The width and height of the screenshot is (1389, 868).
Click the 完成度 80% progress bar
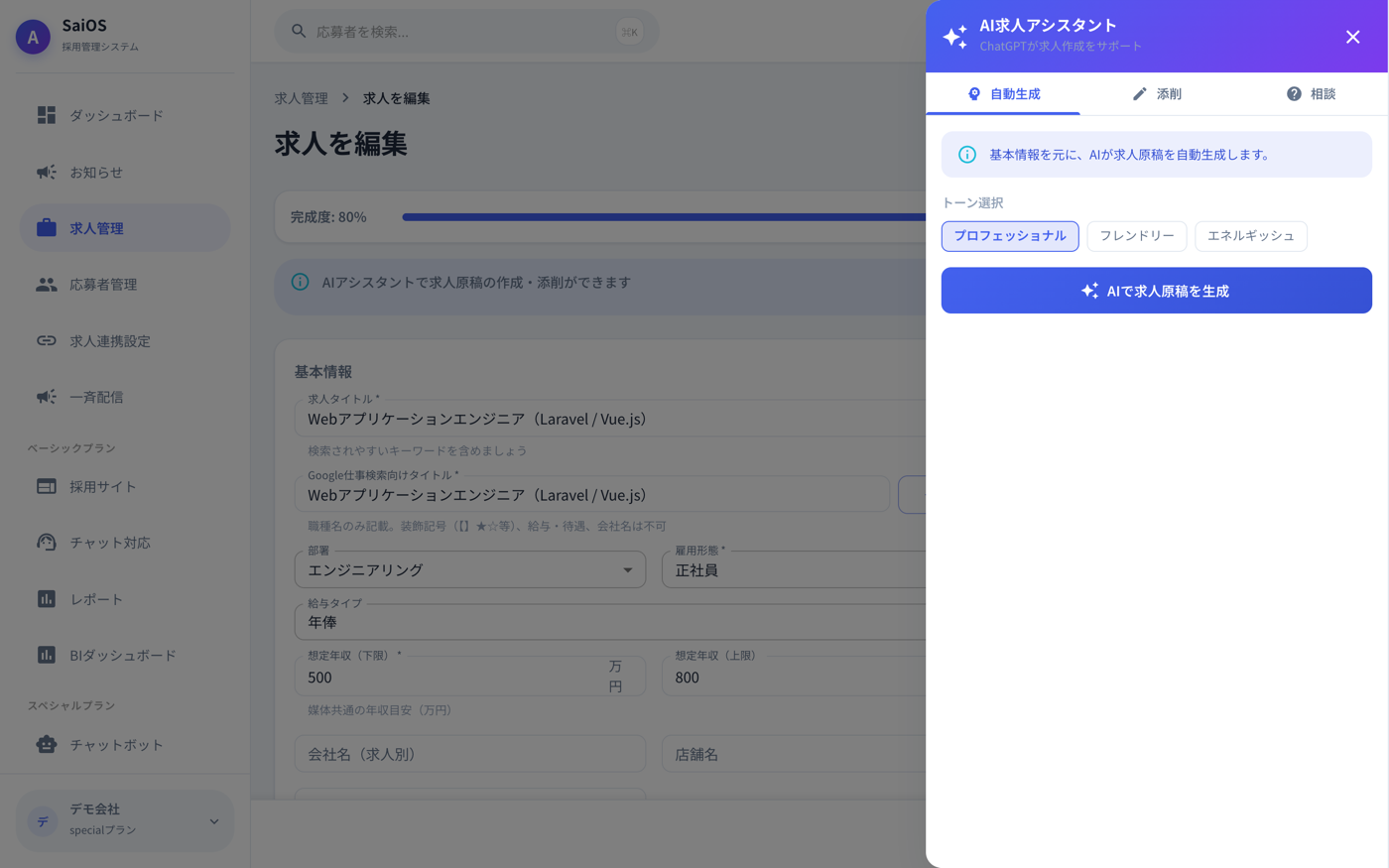pyautogui.click(x=664, y=216)
